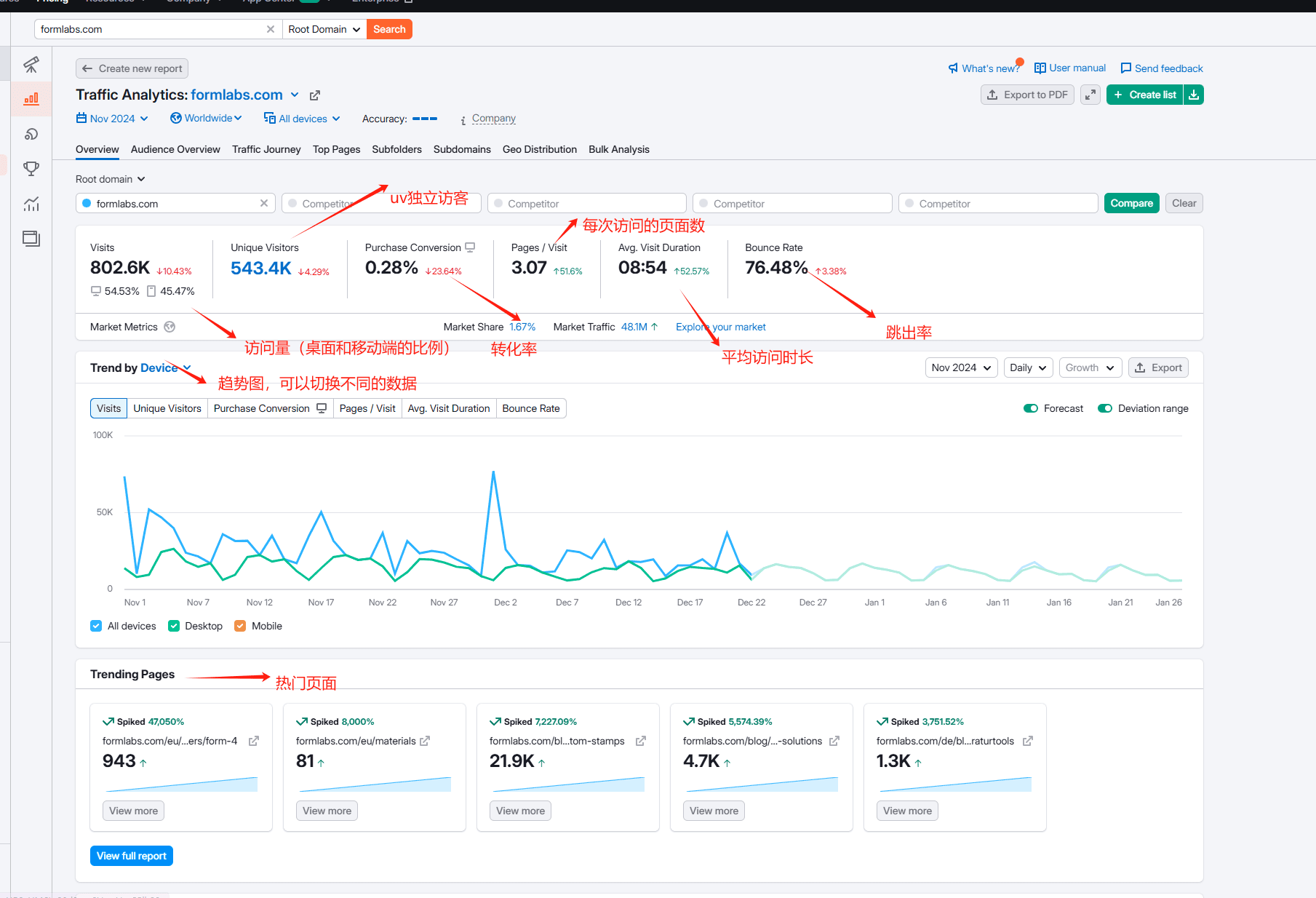Click Create new report button
This screenshot has height=898, width=1316.
tap(132, 68)
